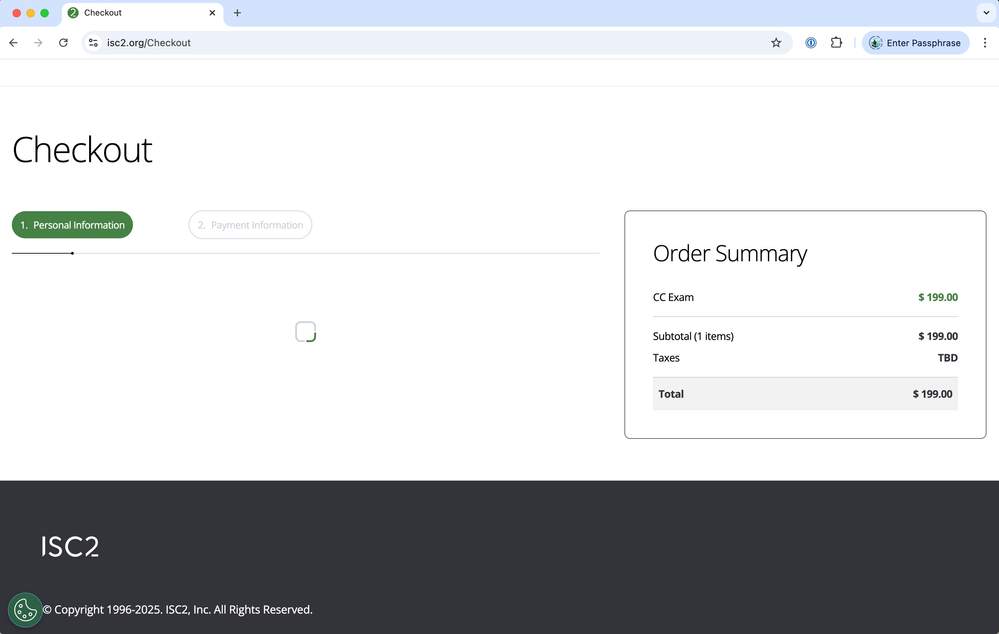
Task: Click the CC Exam line in Order Summary
Action: pos(673,297)
